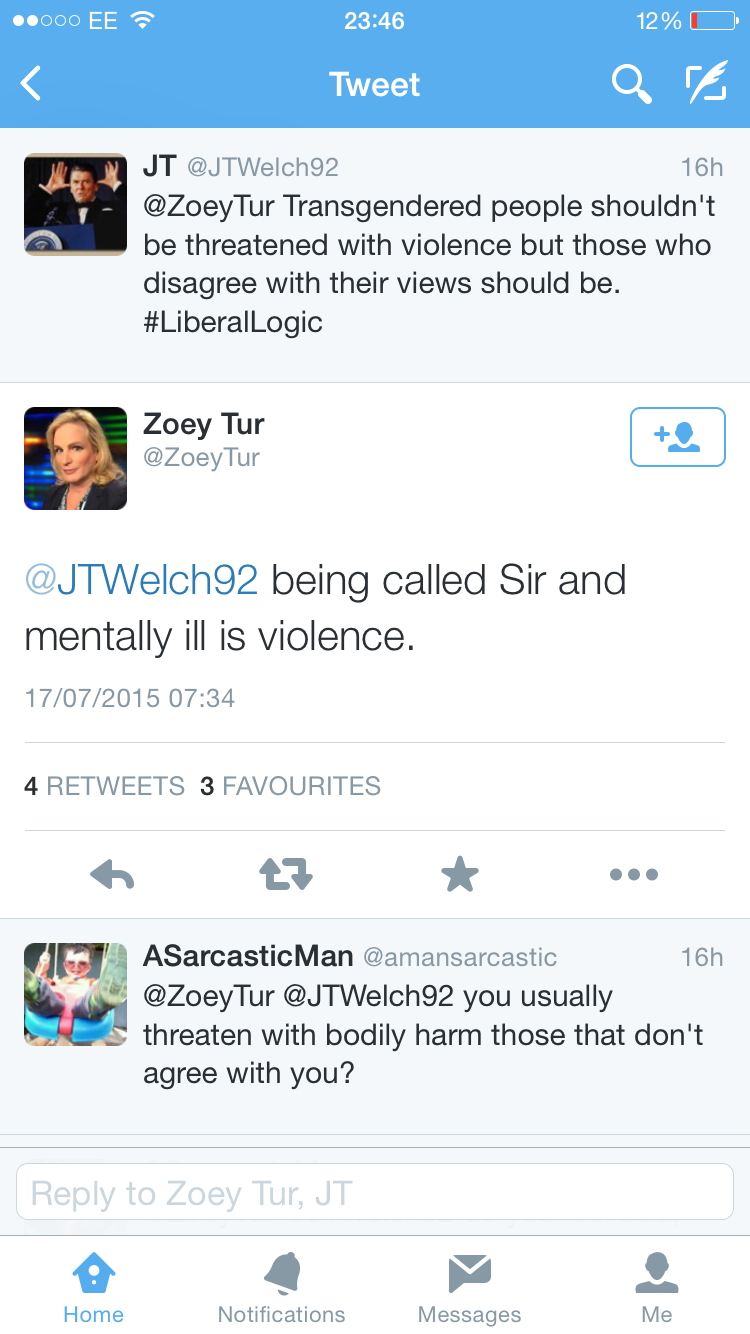Favourite the tweet with star icon

coord(460,875)
